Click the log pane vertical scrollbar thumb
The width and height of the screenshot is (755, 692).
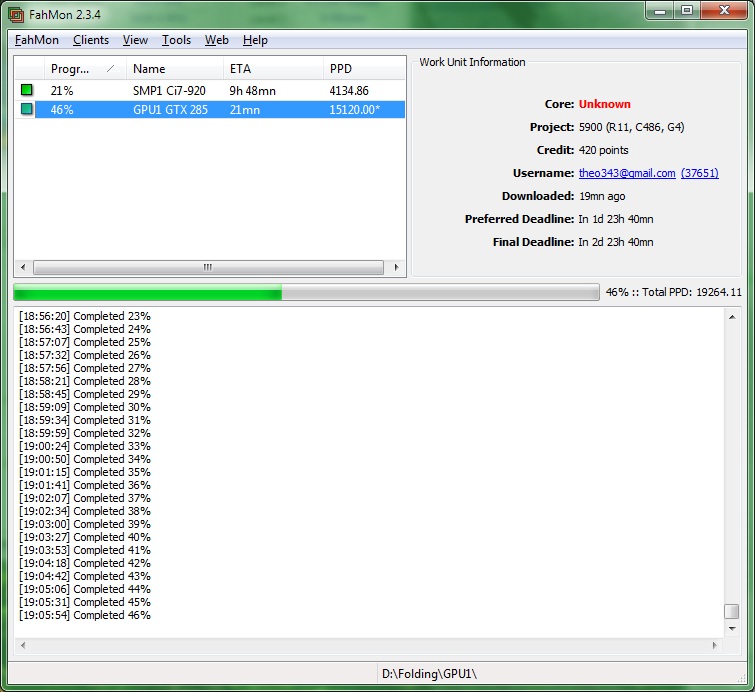pyautogui.click(x=732, y=611)
